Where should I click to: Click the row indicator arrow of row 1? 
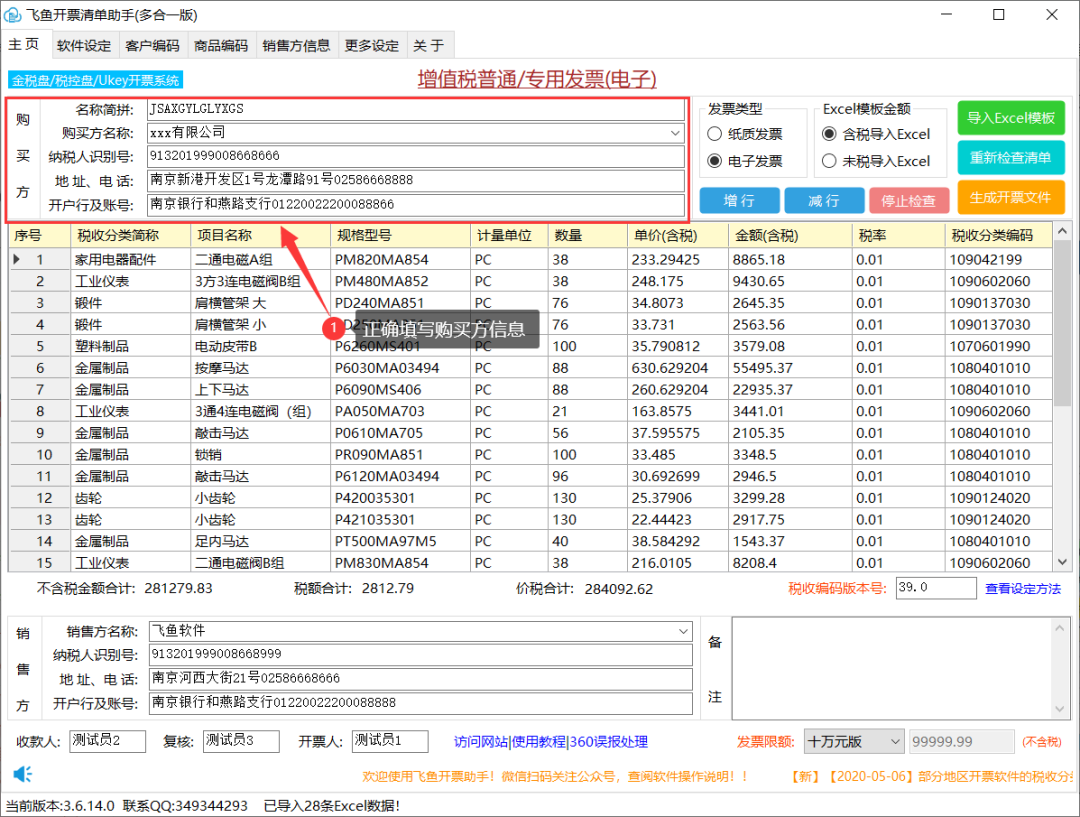point(17,259)
